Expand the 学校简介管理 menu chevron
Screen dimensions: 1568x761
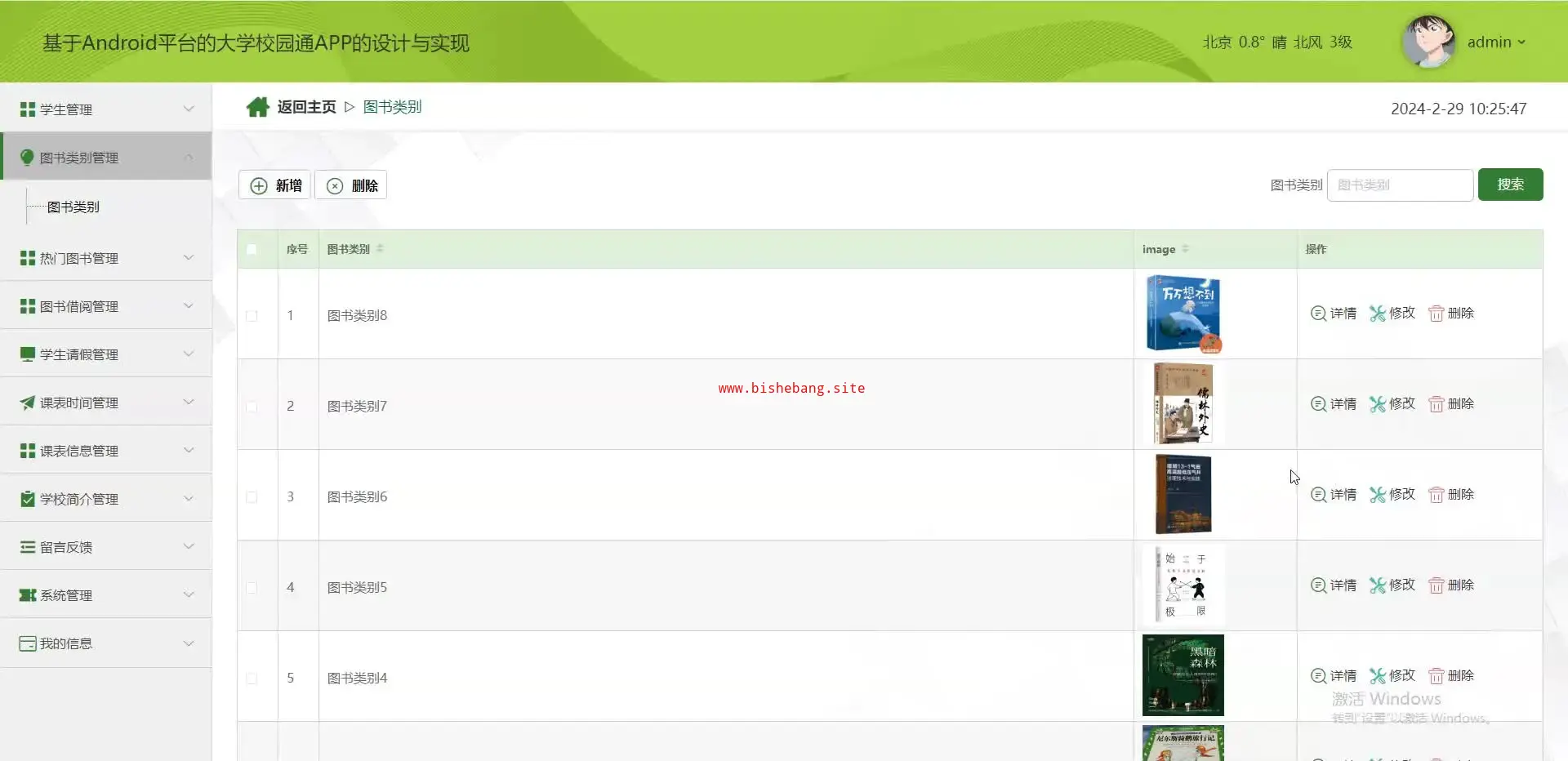coord(189,498)
